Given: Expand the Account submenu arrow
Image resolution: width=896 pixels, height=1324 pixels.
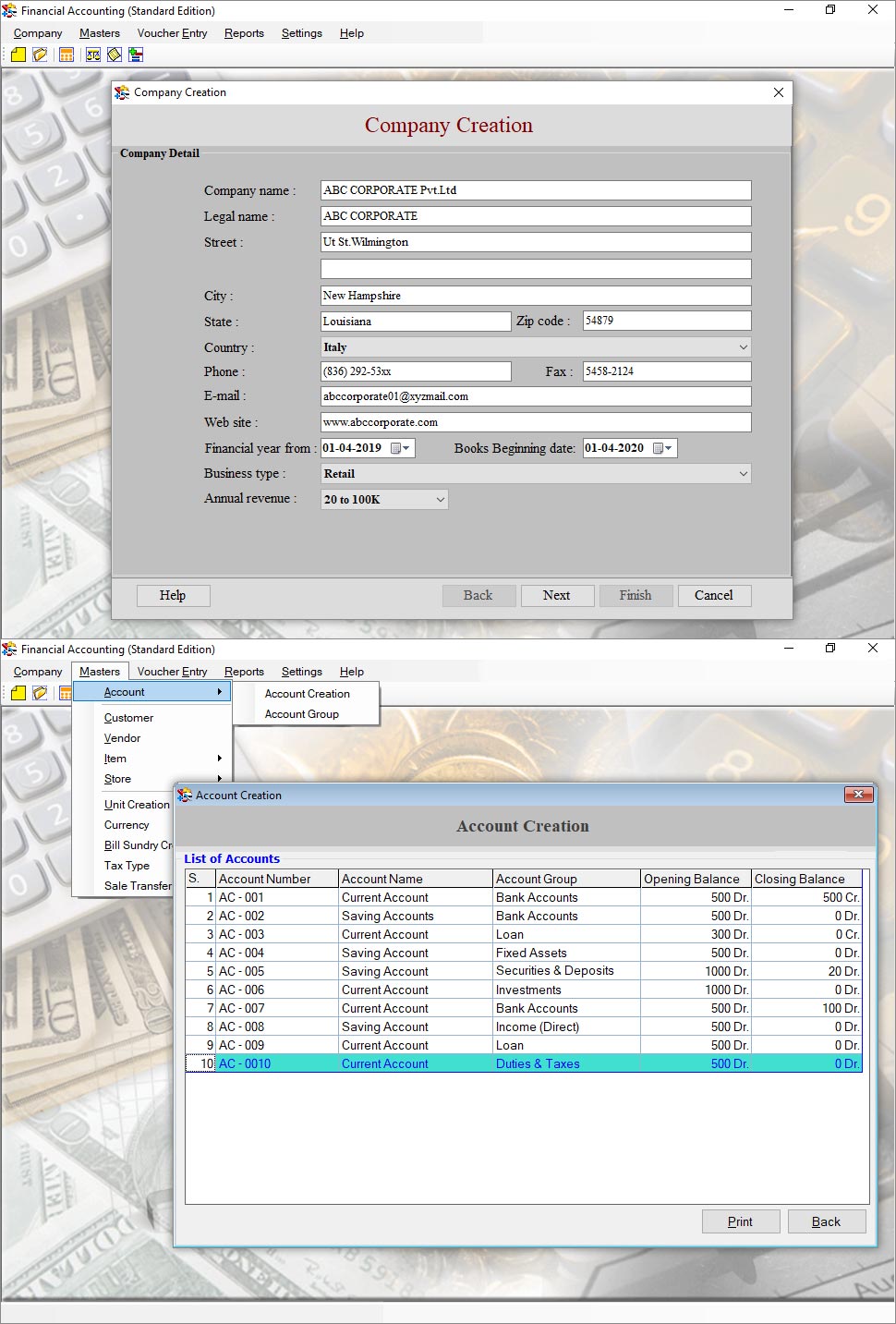Looking at the screenshot, I should tap(220, 691).
